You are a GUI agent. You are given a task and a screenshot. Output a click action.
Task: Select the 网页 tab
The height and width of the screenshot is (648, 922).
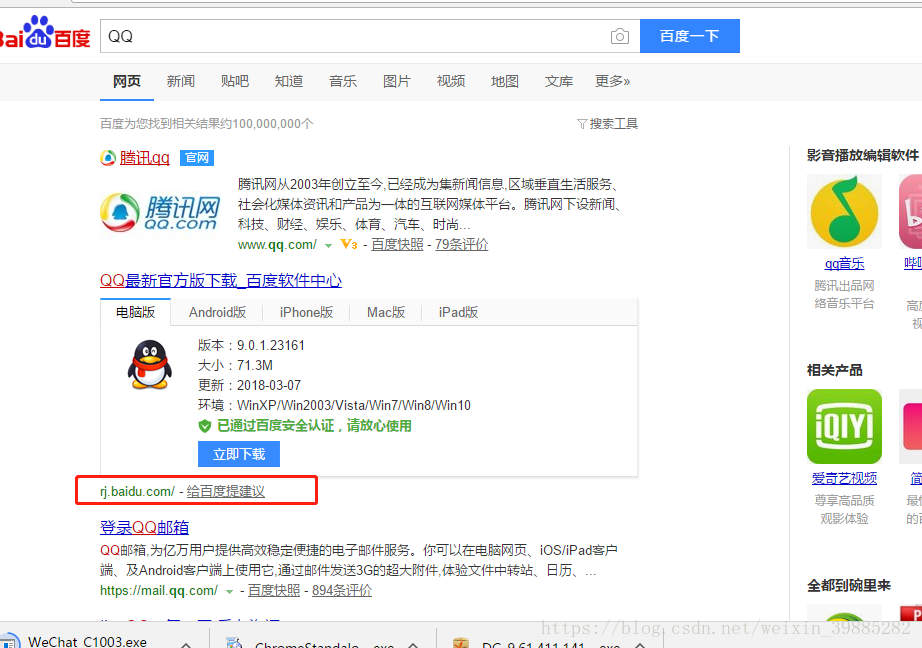click(x=126, y=81)
